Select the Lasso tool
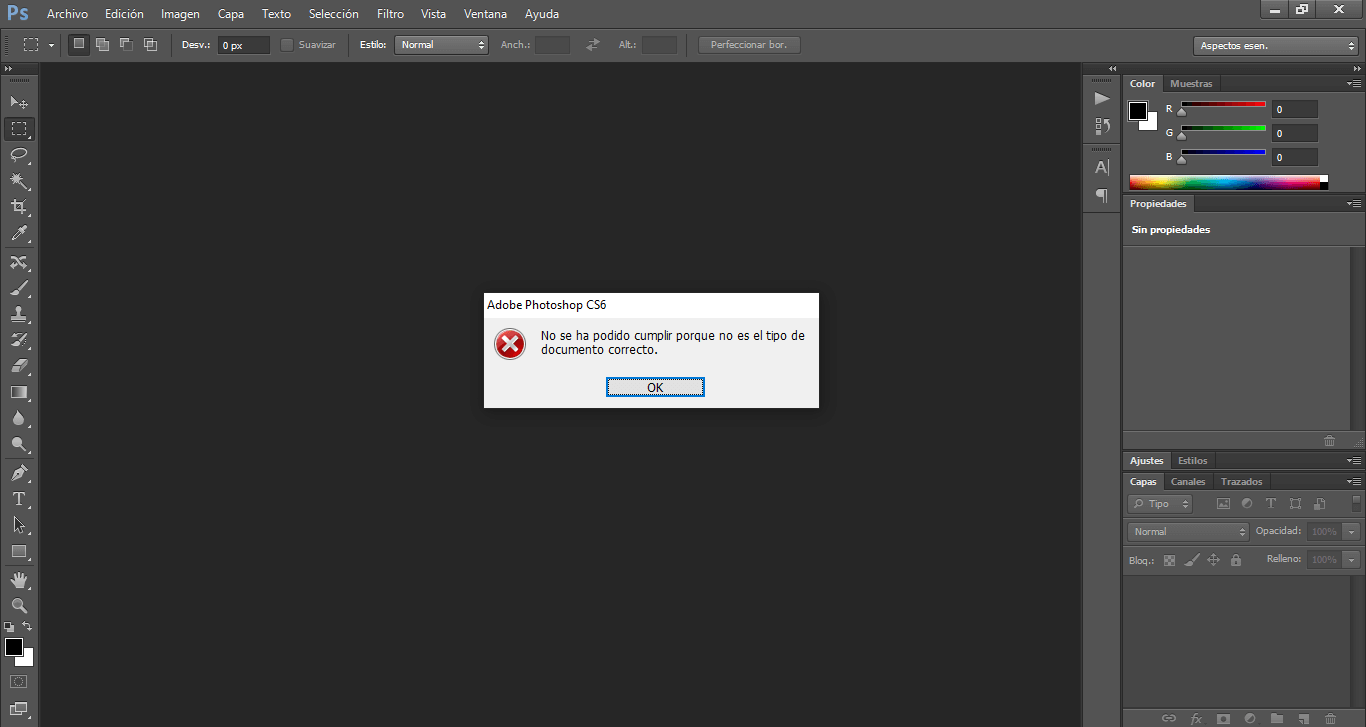 pos(19,155)
